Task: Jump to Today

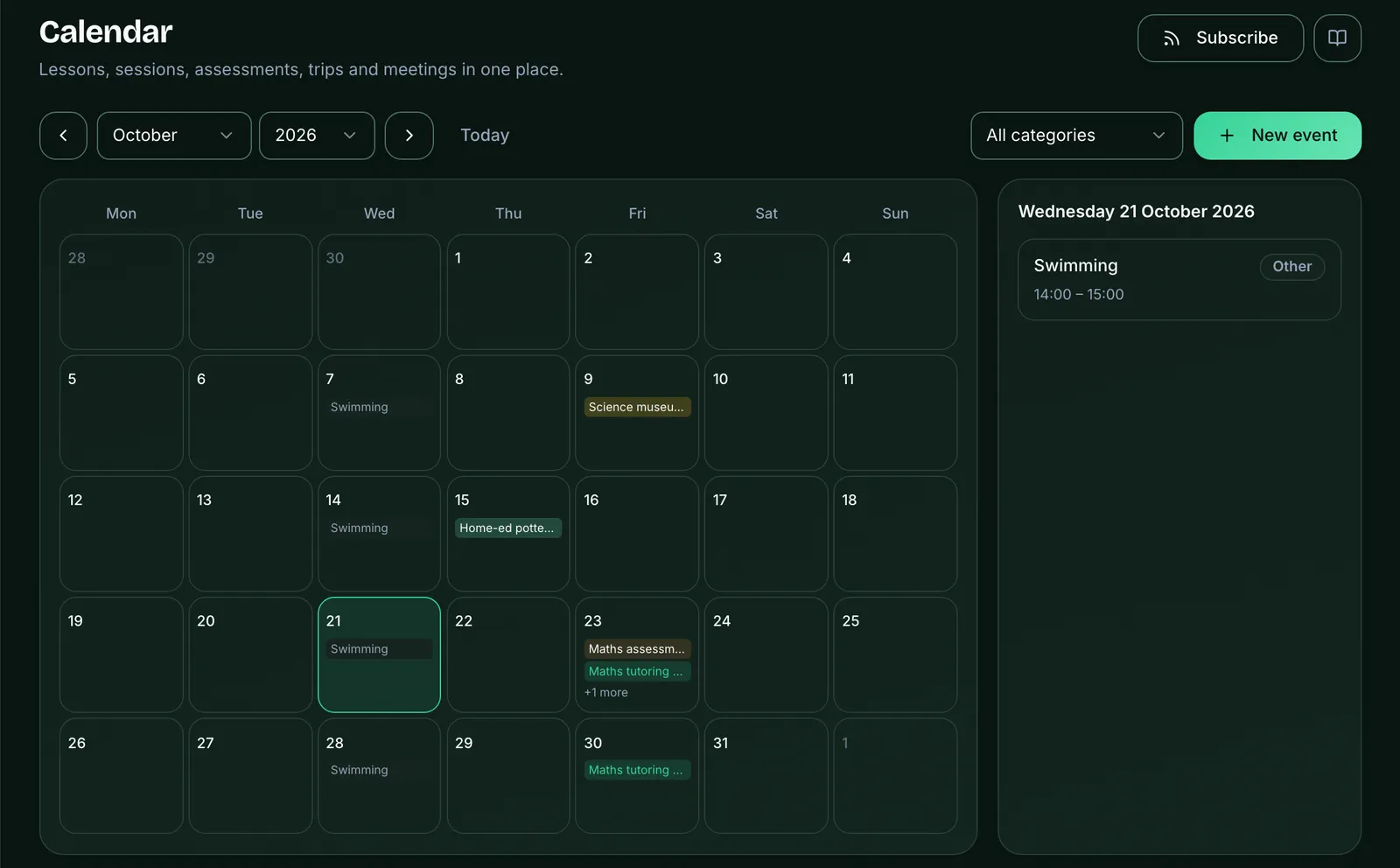Action: pyautogui.click(x=485, y=136)
